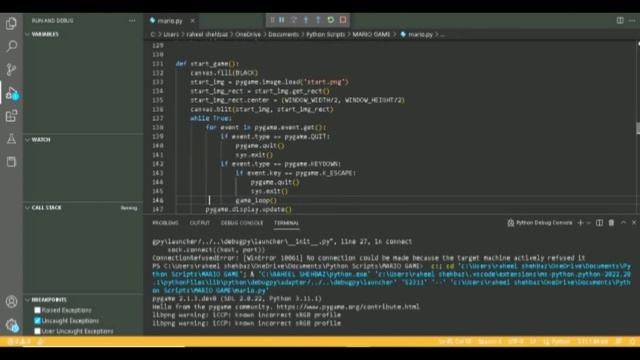Screen dimensions: 640x360
Task: Click the OneDrive breadcrumb folder
Action: coord(248,35)
